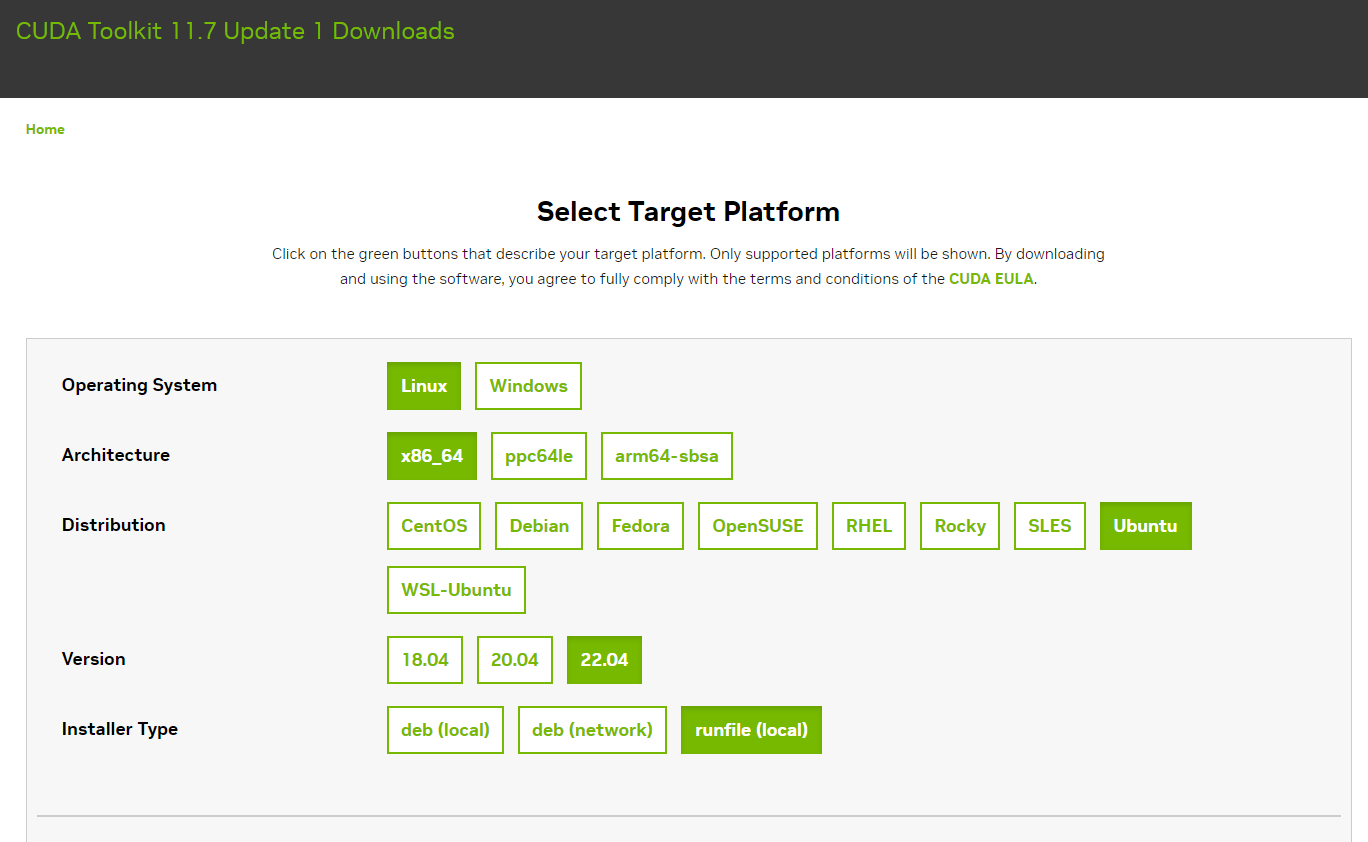
Task: Open the CUDA EULA link
Action: pyautogui.click(x=992, y=279)
